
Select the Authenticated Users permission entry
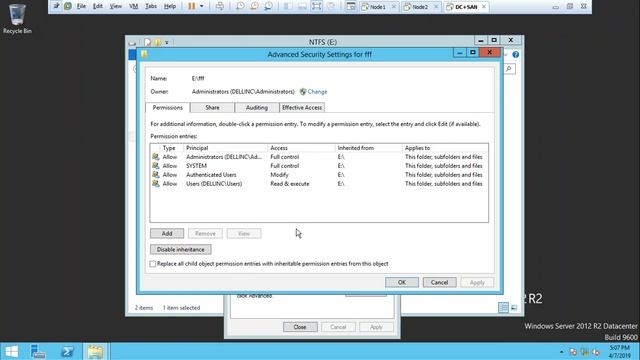pos(319,175)
